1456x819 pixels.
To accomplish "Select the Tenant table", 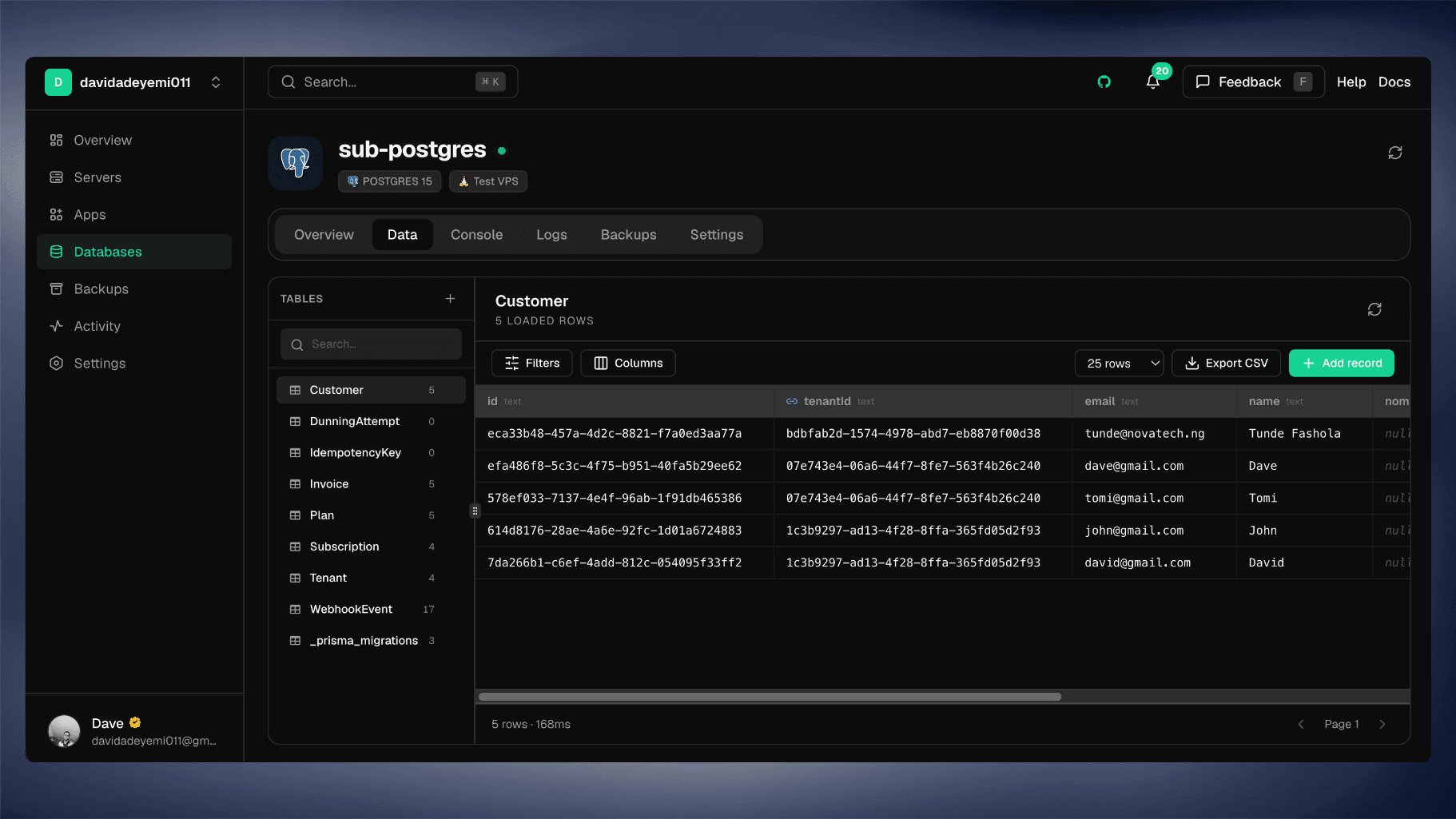I will (371, 578).
